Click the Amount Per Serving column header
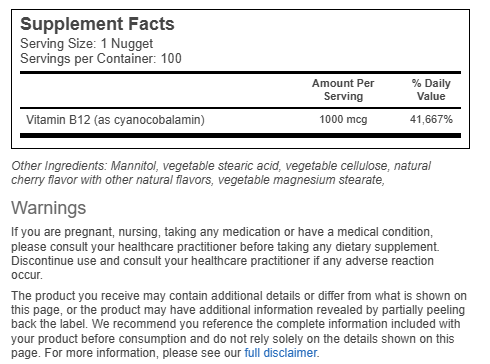 tap(343, 90)
